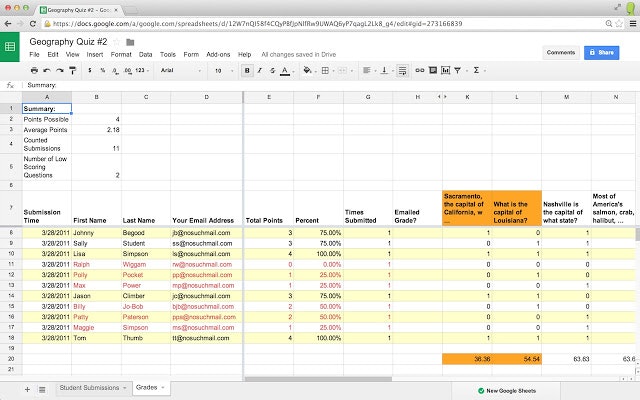
Task: Open the Format menu
Action: (121, 54)
